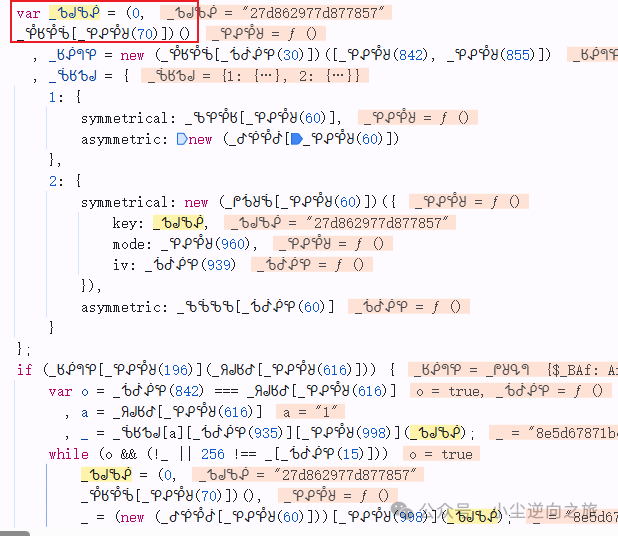This screenshot has width=618, height=536.
Task: Click the 'while' keyword
Action: click(x=69, y=454)
